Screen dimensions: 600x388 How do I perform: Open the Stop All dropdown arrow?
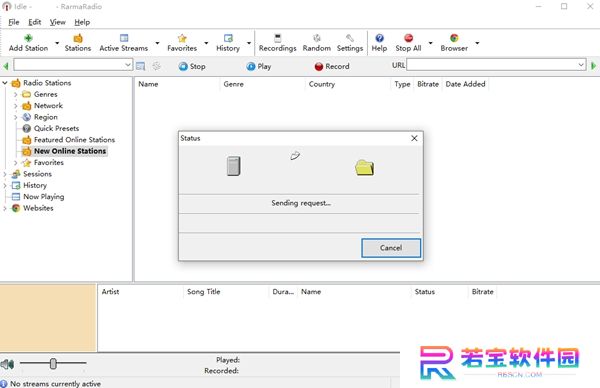[430, 43]
